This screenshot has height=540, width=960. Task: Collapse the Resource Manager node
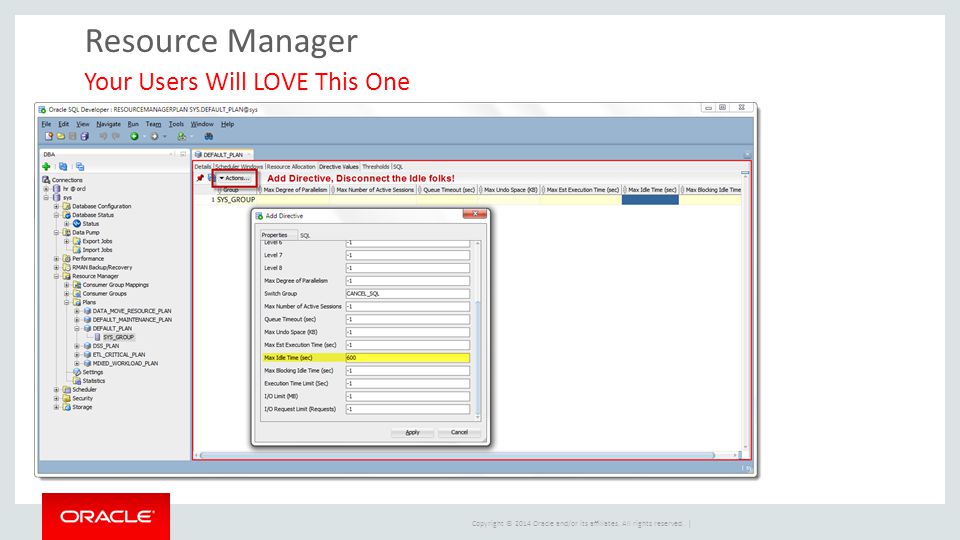pyautogui.click(x=56, y=276)
